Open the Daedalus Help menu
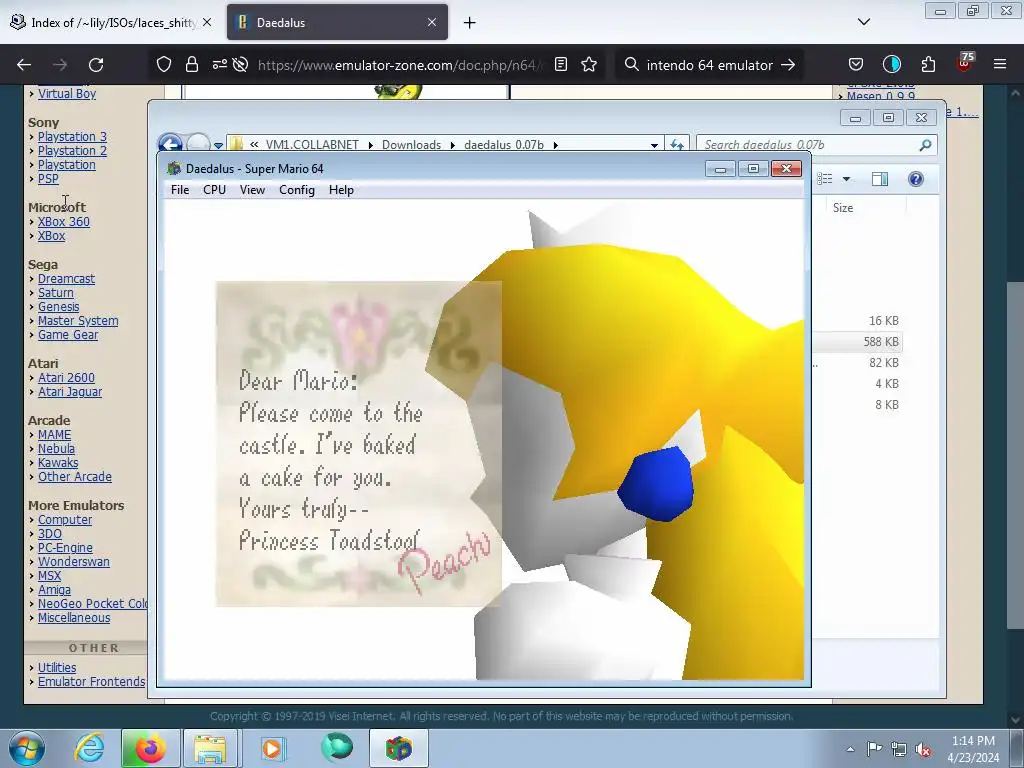This screenshot has width=1024, height=768. click(341, 190)
